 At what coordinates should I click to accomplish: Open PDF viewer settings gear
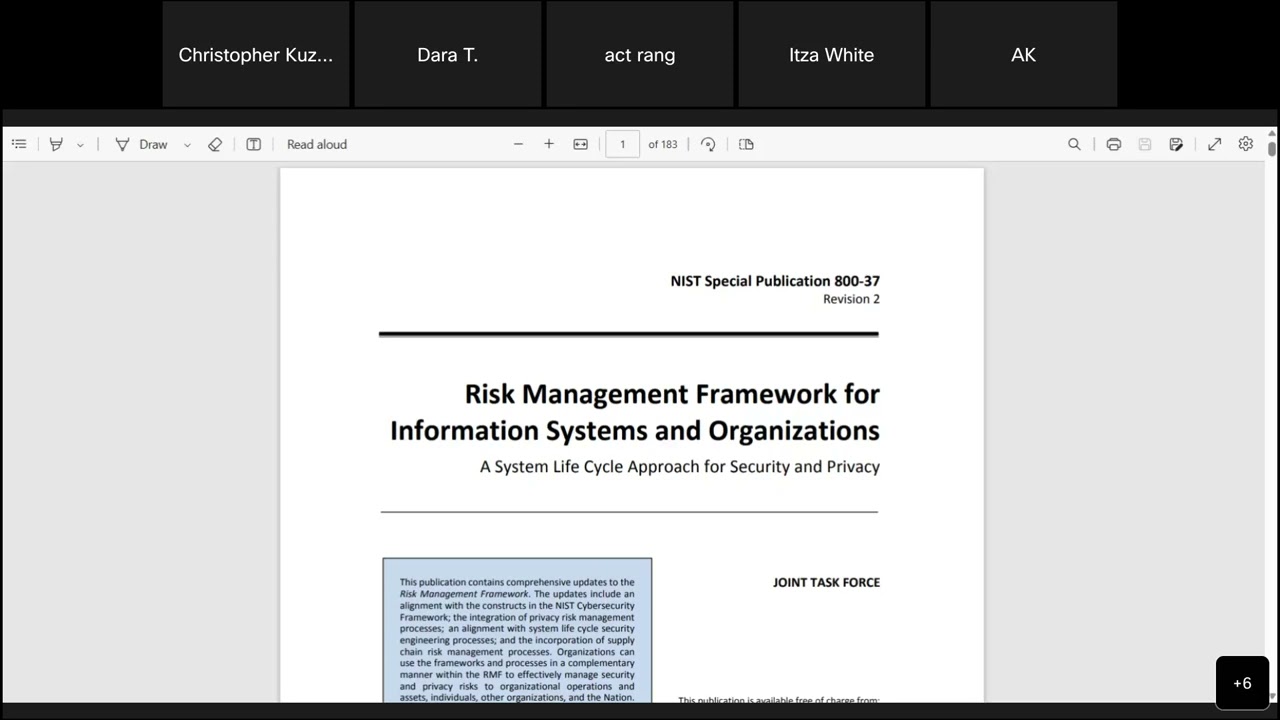1246,144
